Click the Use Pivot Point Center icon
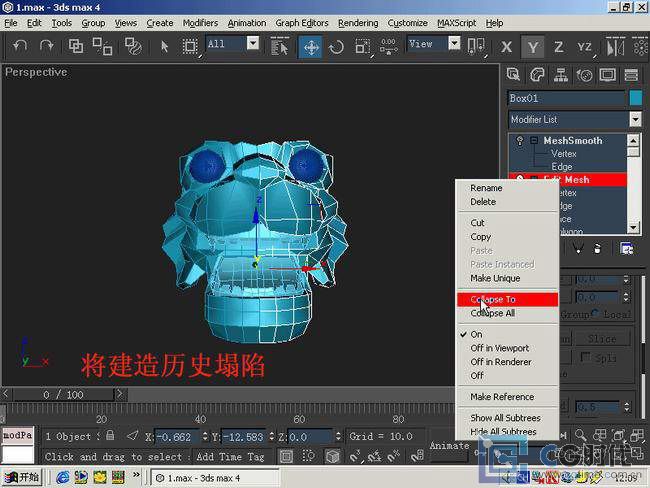 (x=475, y=46)
